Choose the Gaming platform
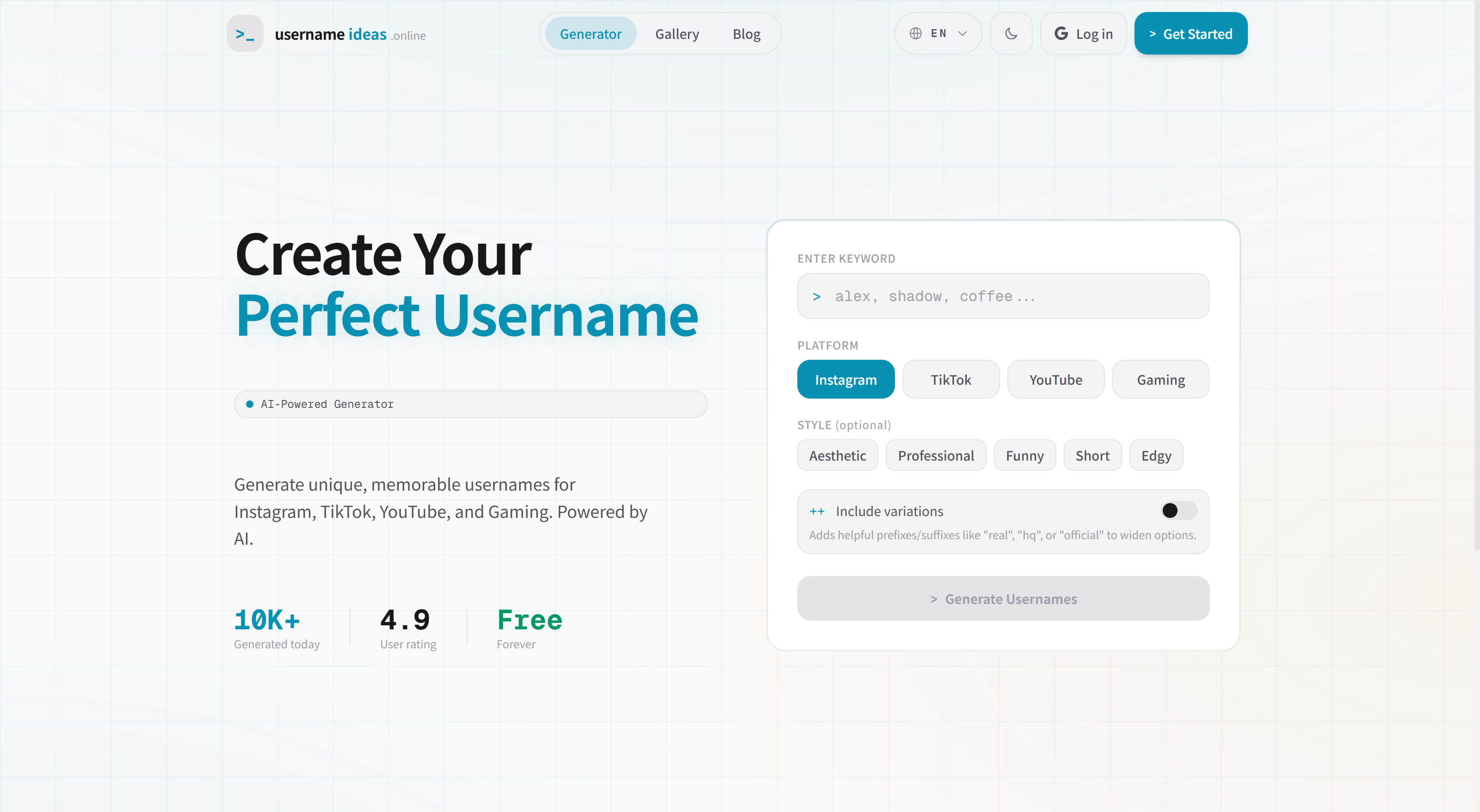Screen dimensions: 1480x812 (1160, 379)
